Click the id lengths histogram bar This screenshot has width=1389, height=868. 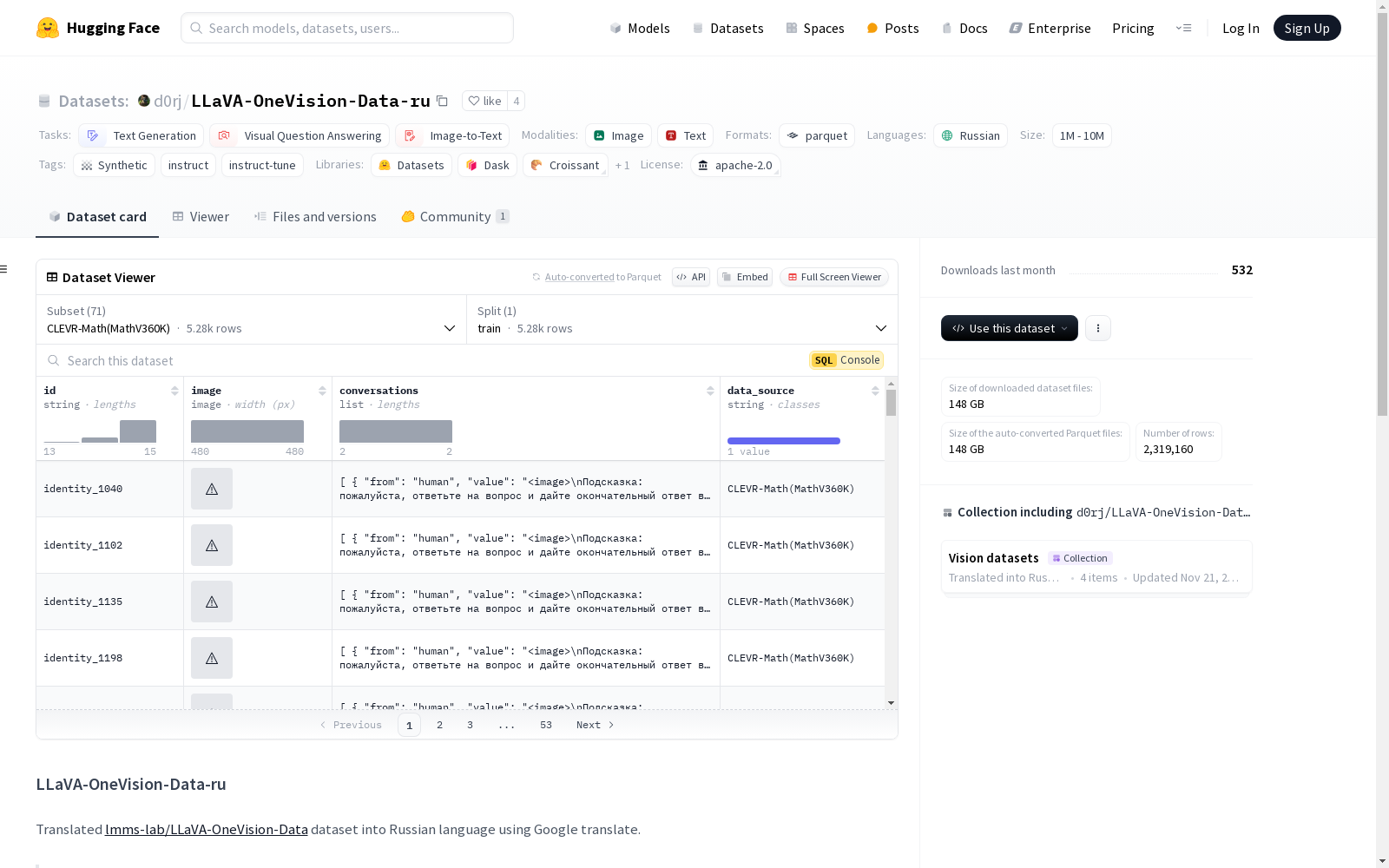(138, 431)
